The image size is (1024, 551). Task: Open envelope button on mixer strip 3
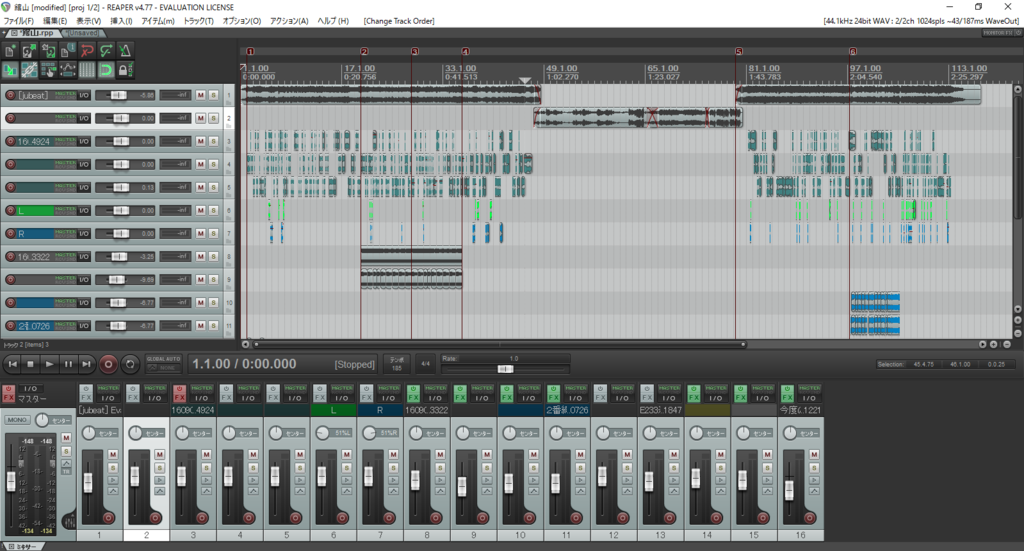(206, 491)
